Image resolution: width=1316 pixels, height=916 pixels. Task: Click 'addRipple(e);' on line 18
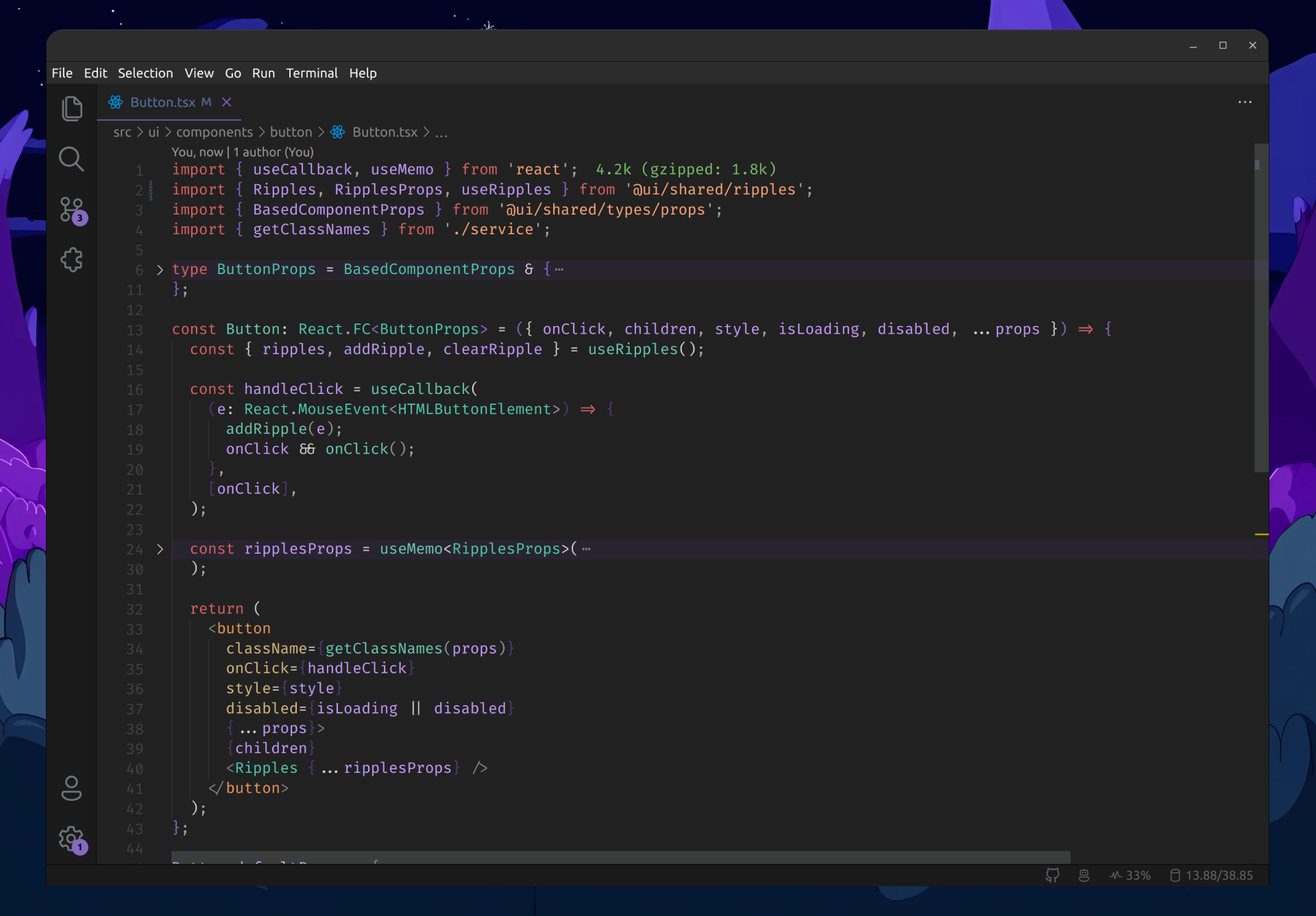[x=284, y=429]
